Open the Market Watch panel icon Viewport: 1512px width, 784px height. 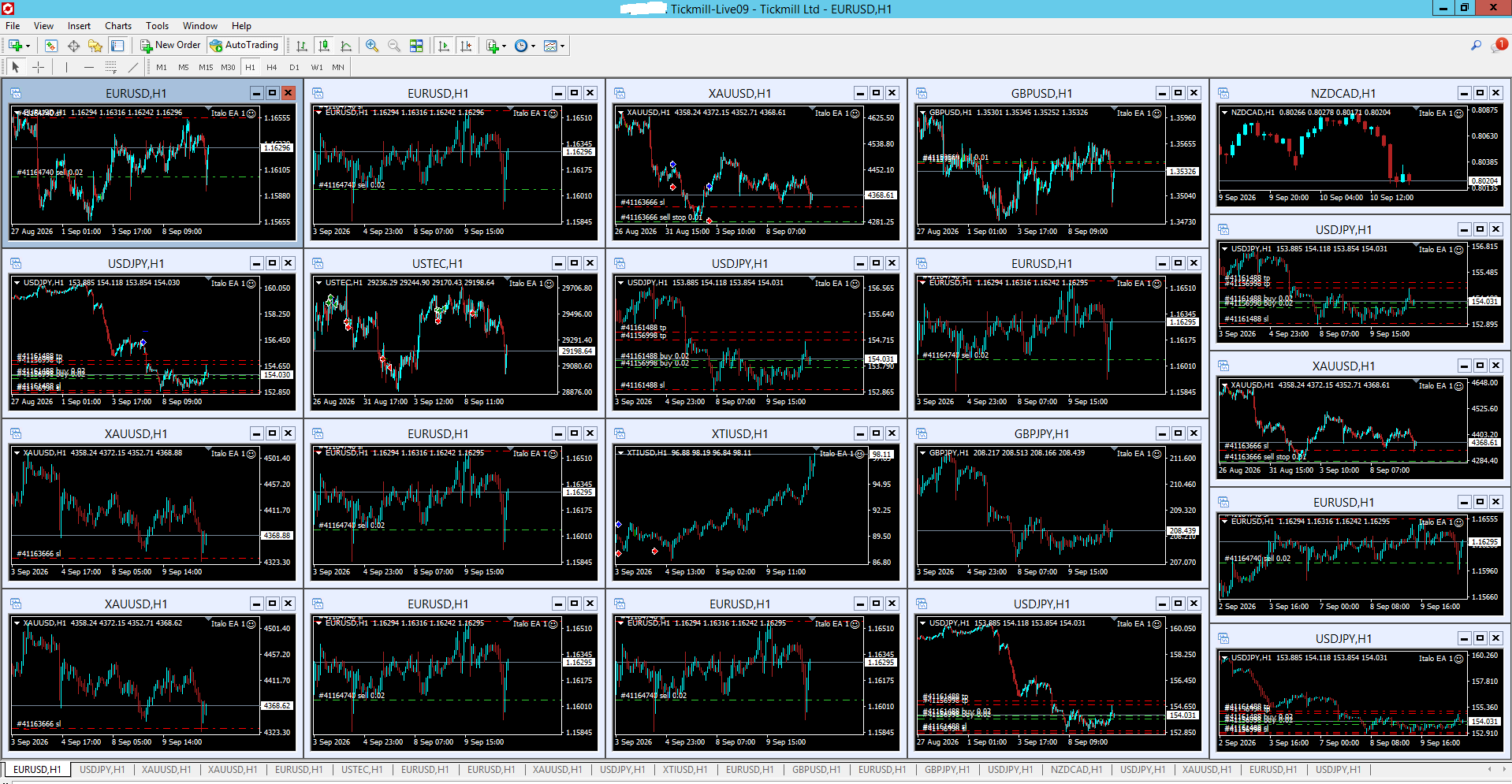(51, 46)
